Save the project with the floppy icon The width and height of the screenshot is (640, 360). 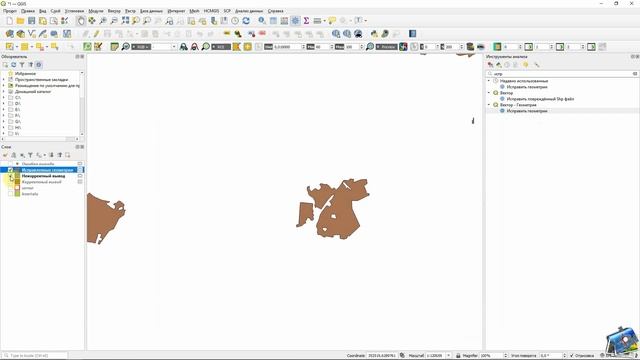(x=31, y=20)
